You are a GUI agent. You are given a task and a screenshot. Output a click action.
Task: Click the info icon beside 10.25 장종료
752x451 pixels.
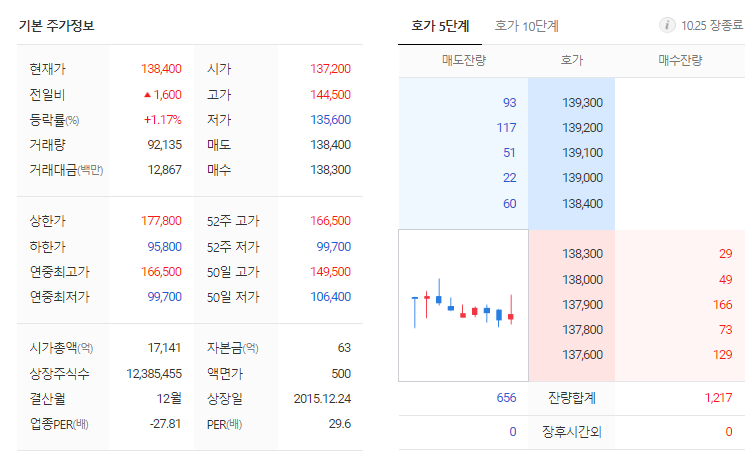pyautogui.click(x=667, y=25)
